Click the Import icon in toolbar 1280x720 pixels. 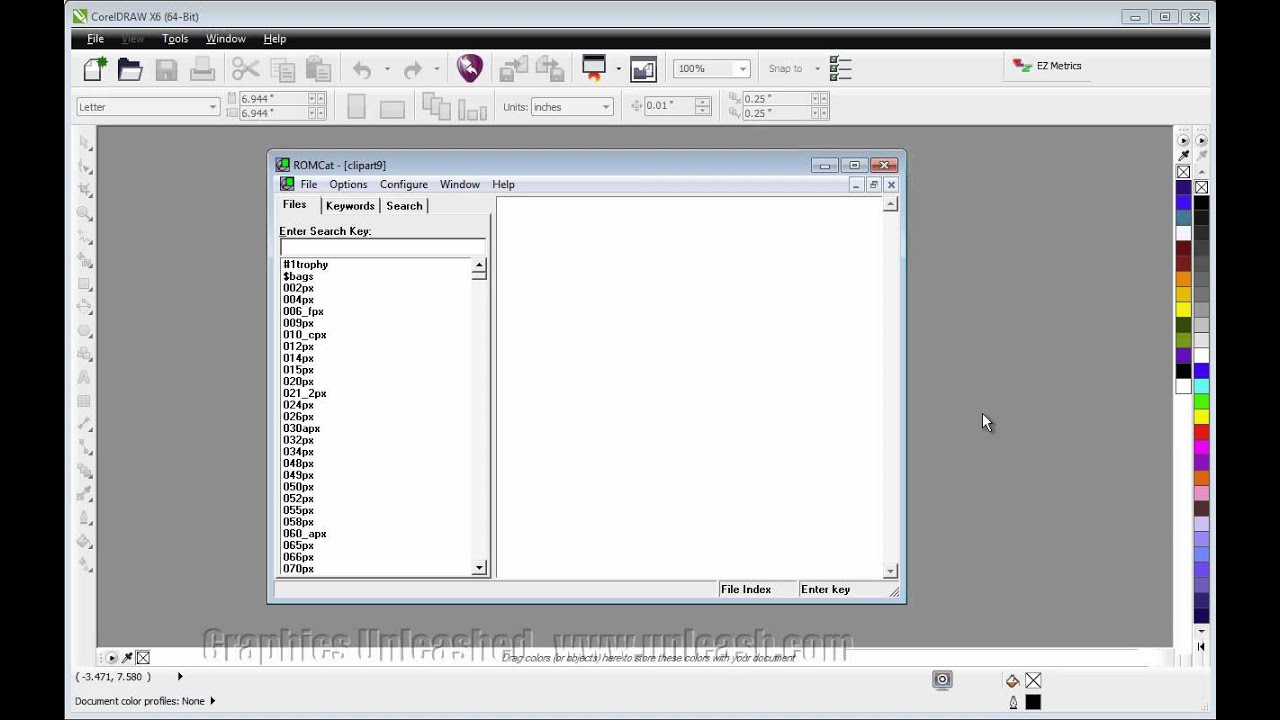pos(513,69)
